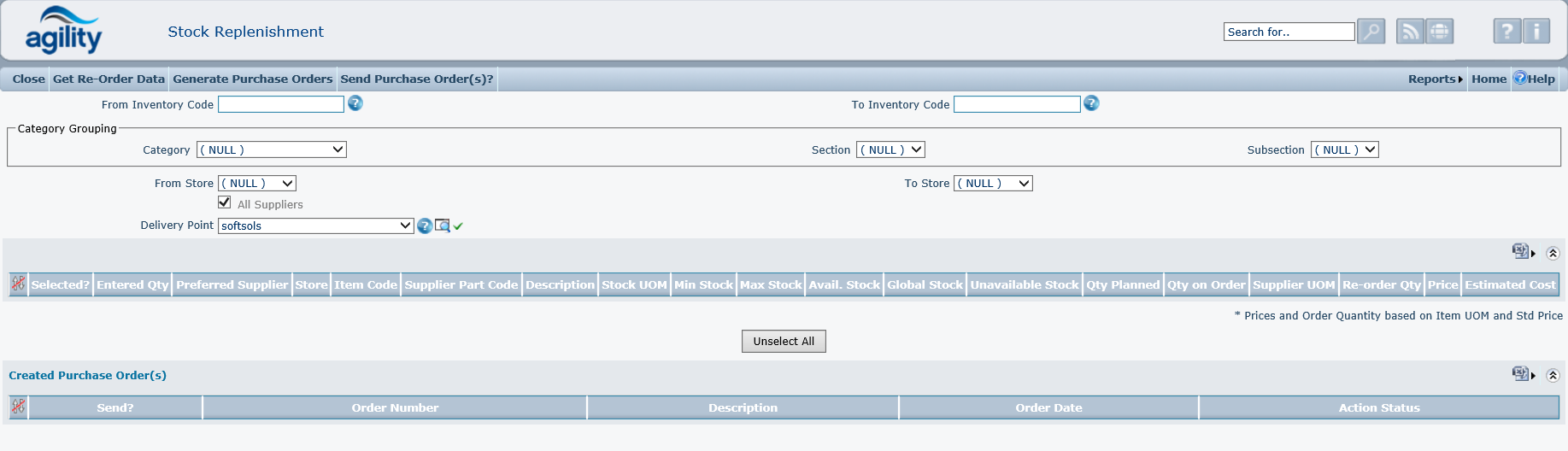Click into the Search for field
1568x451 pixels.
[1288, 32]
